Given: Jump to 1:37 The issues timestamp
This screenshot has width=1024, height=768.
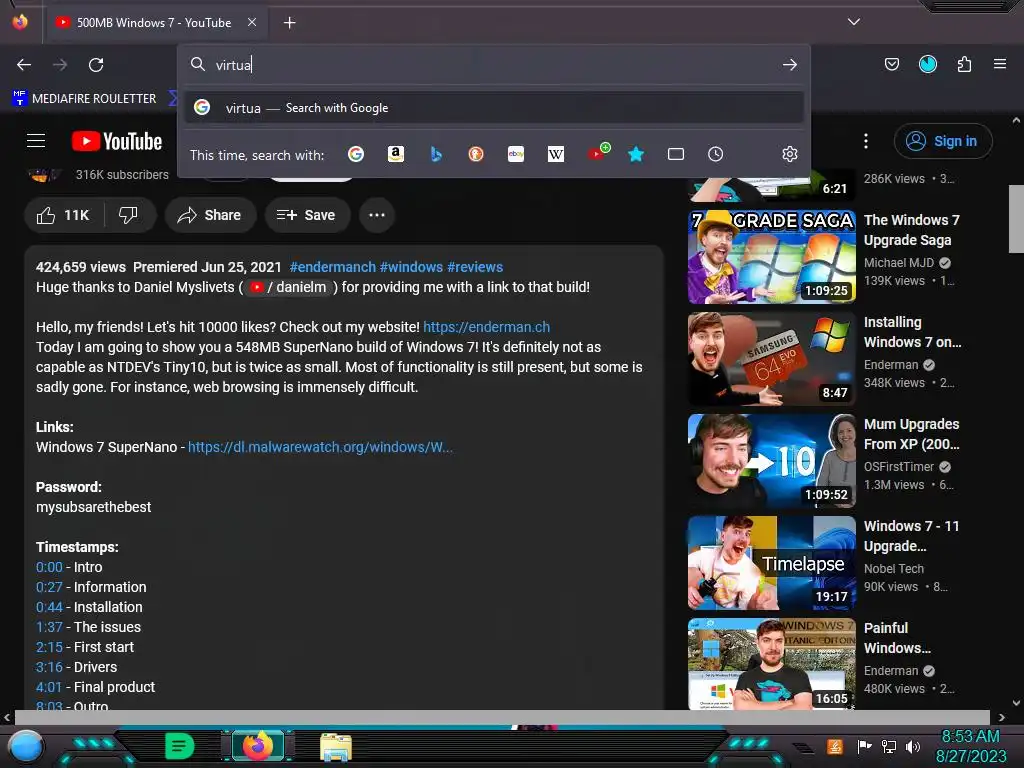Looking at the screenshot, I should (x=50, y=628).
